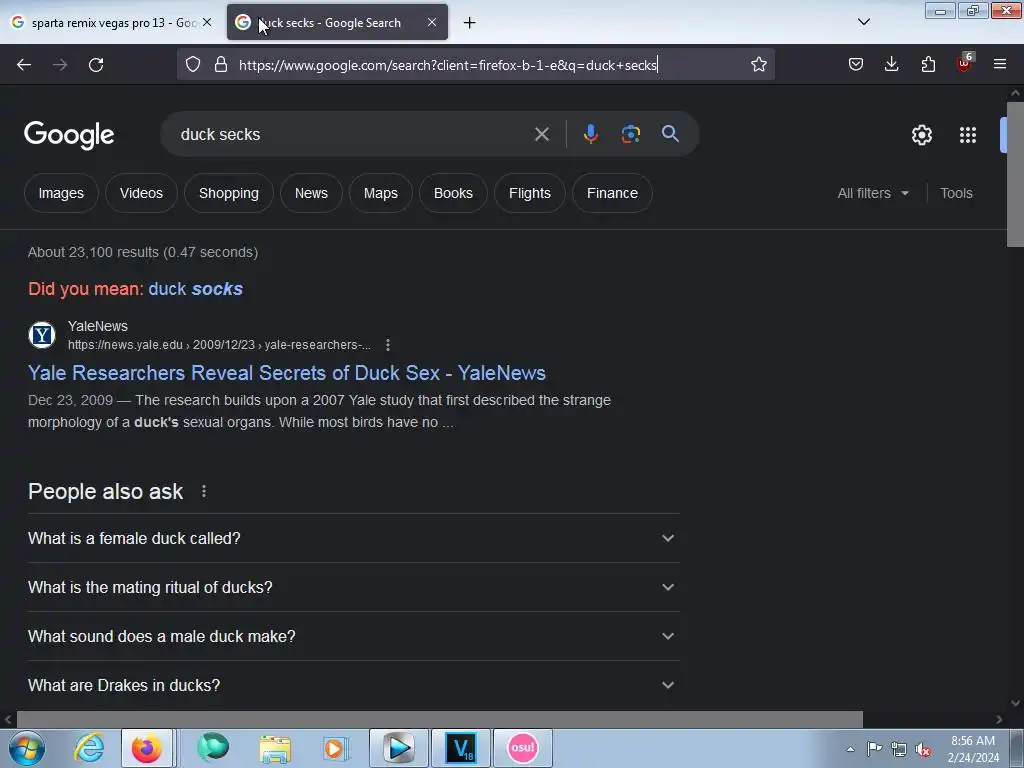The width and height of the screenshot is (1024, 768).
Task: Click the browser address bar URL
Action: click(448, 65)
